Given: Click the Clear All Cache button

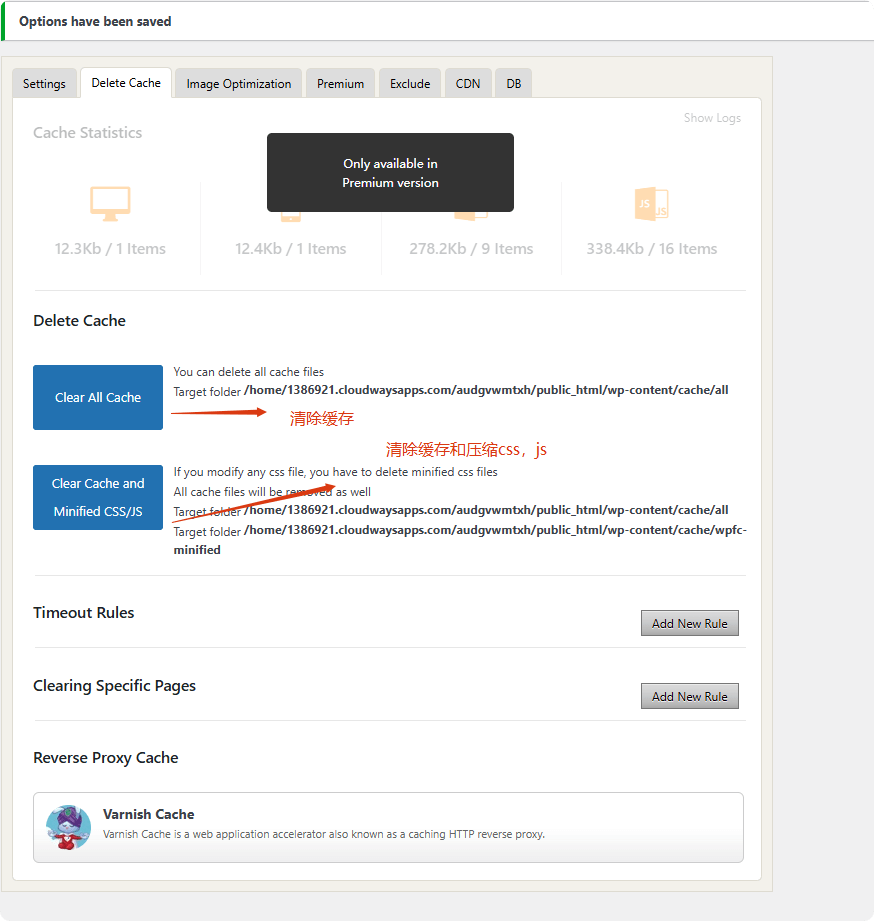Looking at the screenshot, I should [x=98, y=398].
